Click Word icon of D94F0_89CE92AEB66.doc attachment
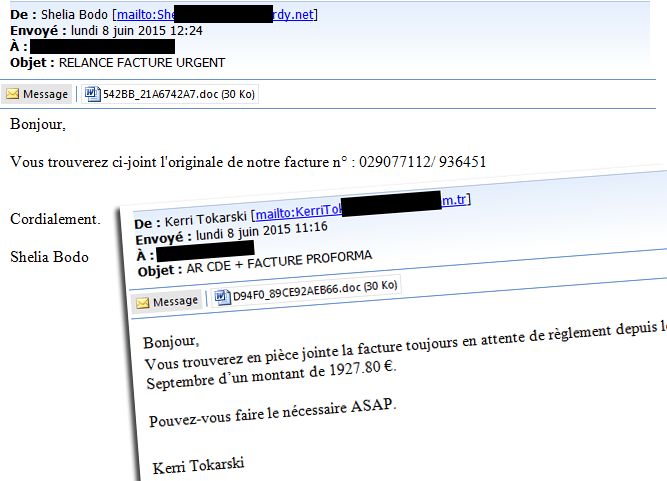 tap(222, 296)
